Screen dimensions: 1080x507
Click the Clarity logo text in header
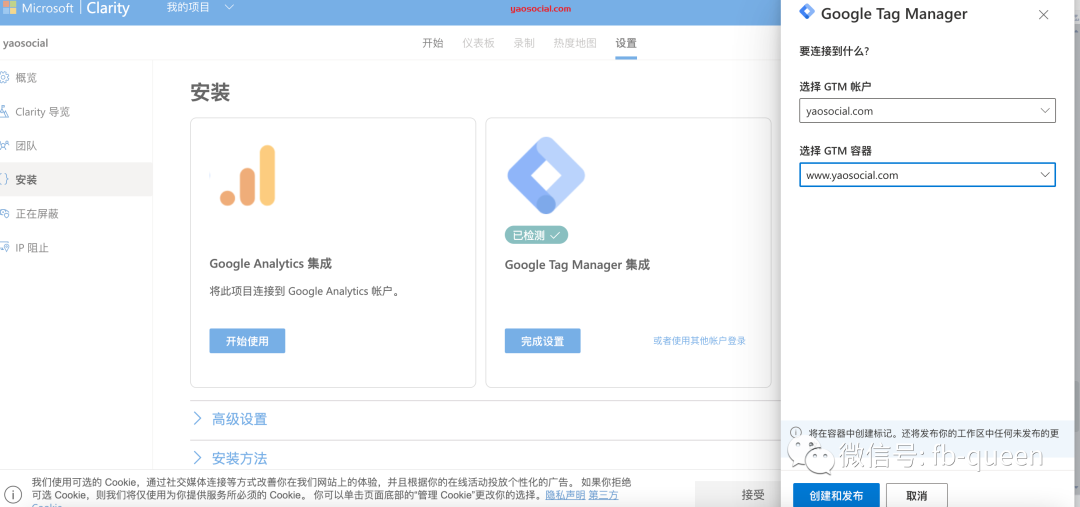click(108, 9)
